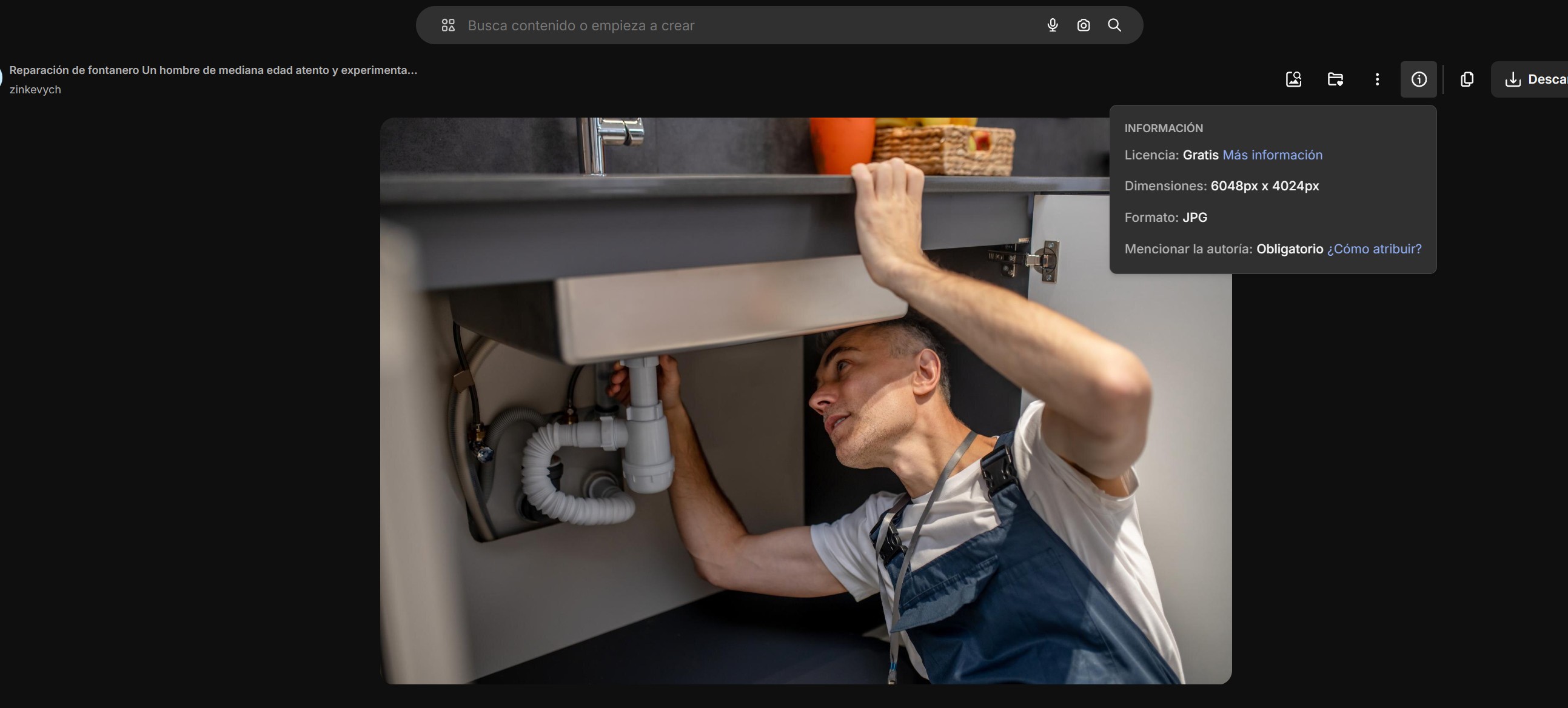Viewport: 1568px width, 708px height.
Task: Open visual search with the camera icon
Action: [x=1083, y=25]
